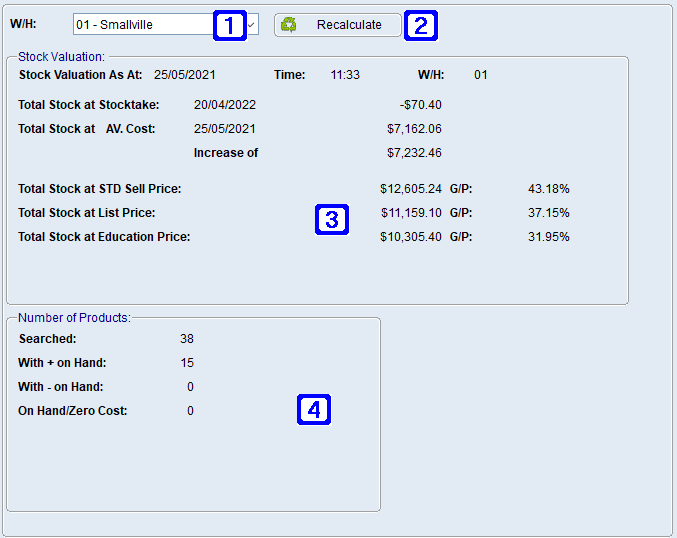Select the '01 - Smallville' warehouse field
Image resolution: width=677 pixels, height=538 pixels.
point(166,25)
